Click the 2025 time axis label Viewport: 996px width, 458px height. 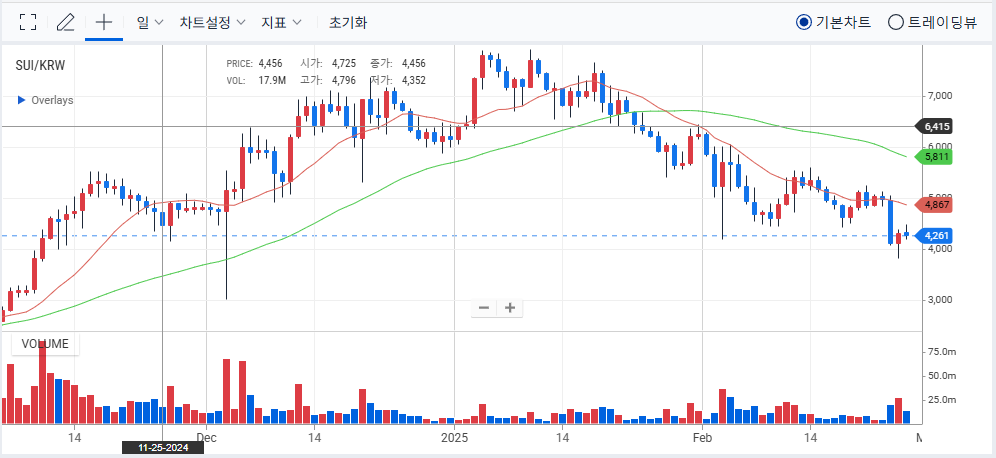(454, 438)
